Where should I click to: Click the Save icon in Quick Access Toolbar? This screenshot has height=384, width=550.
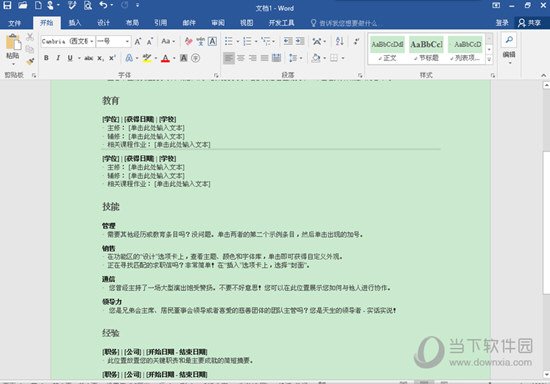7,5
